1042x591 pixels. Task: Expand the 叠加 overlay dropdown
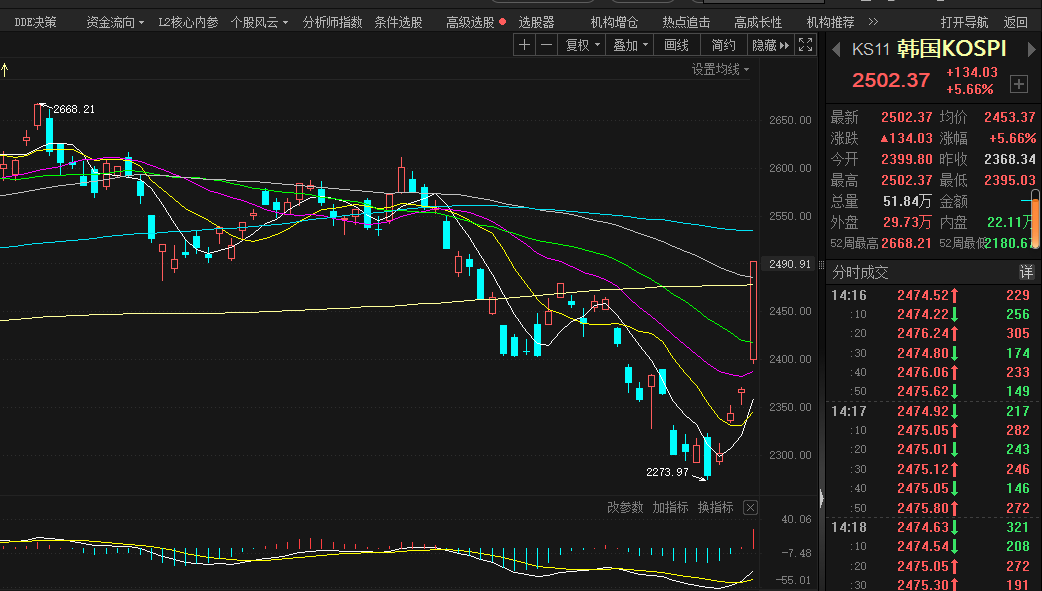point(630,45)
